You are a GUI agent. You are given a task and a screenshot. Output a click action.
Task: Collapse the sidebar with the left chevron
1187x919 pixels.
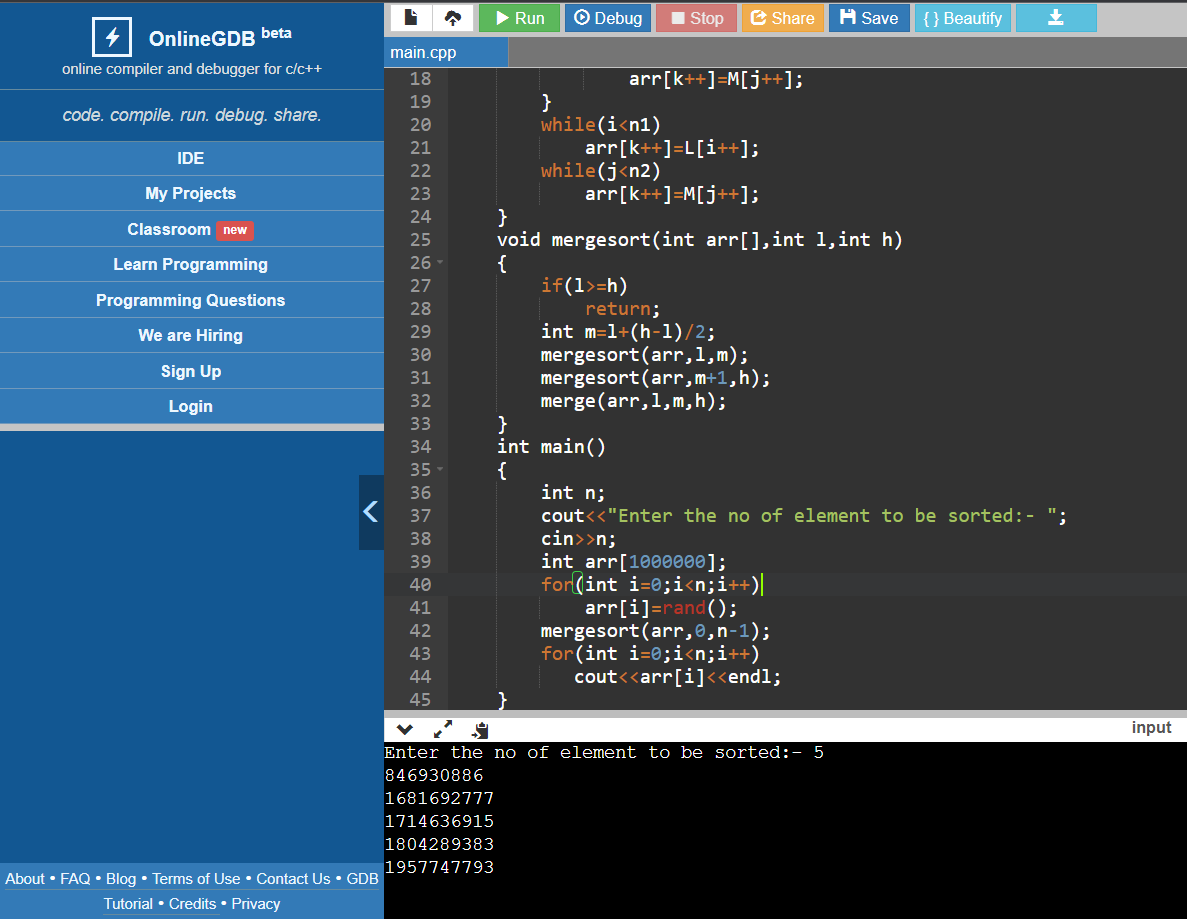[371, 512]
